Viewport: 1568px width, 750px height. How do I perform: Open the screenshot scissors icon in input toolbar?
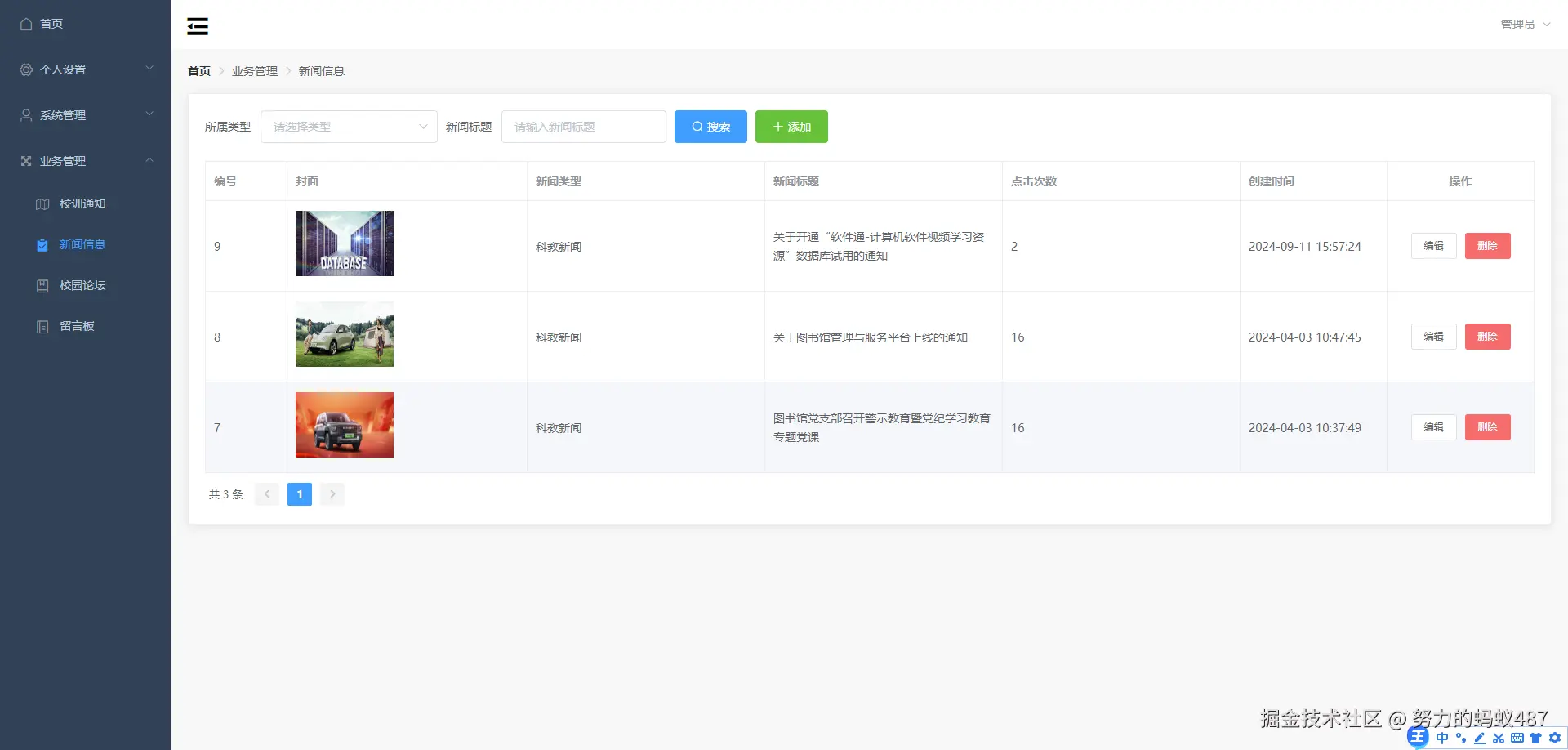click(1499, 739)
